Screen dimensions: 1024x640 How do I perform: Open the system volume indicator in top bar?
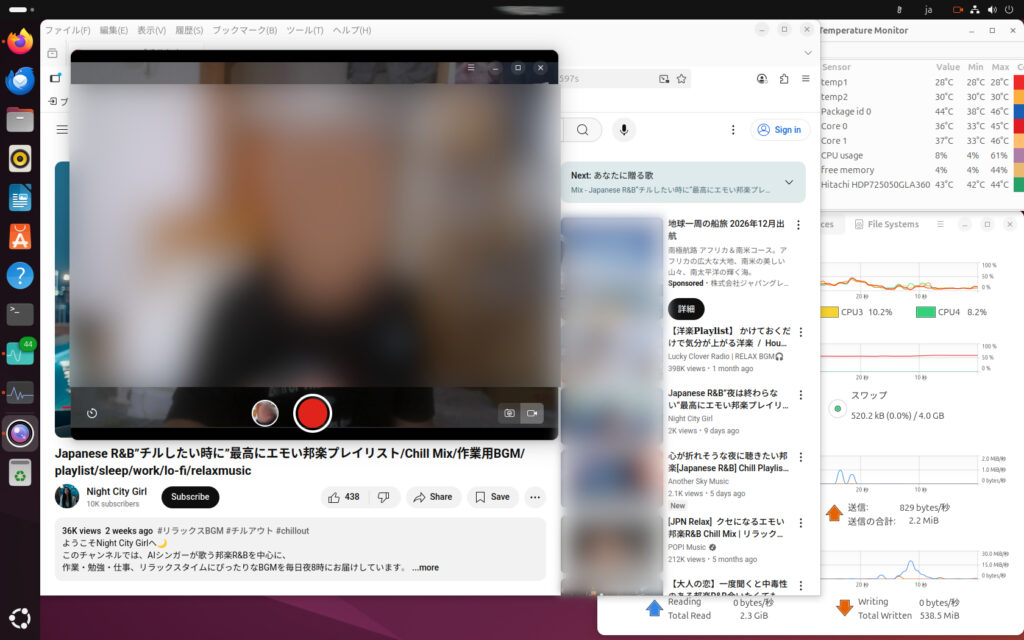(992, 10)
